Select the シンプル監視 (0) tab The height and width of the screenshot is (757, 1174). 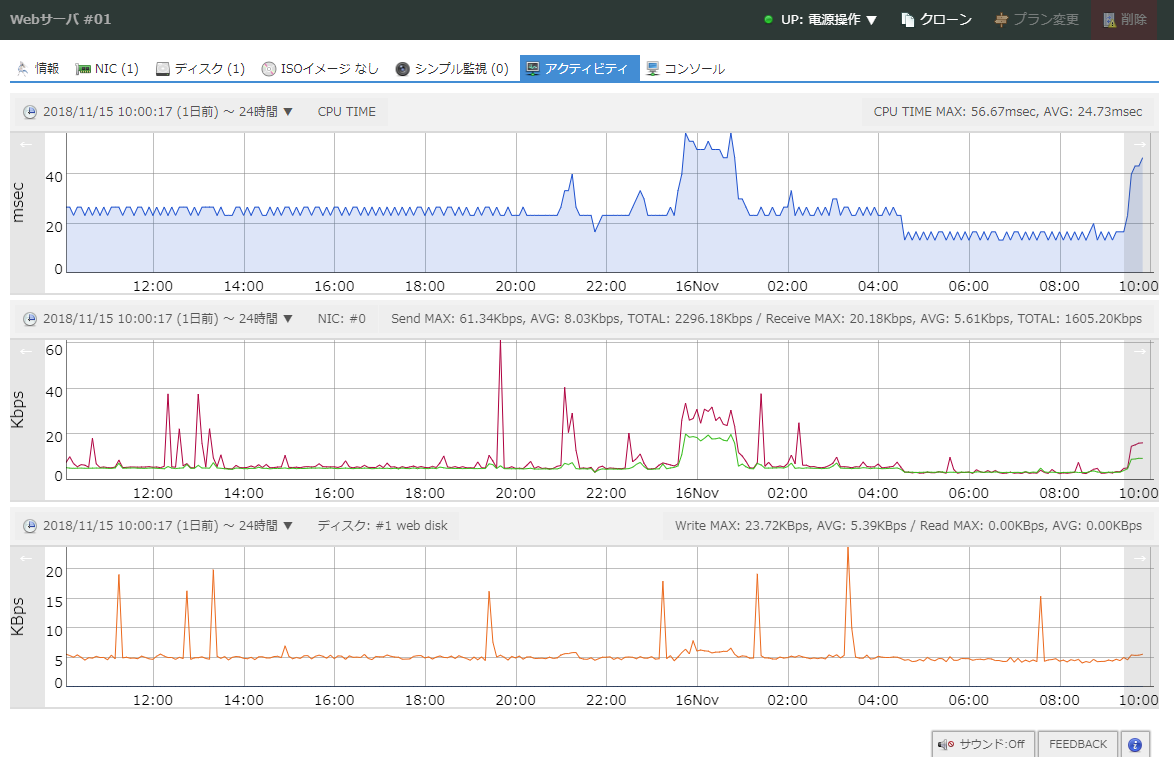click(452, 69)
